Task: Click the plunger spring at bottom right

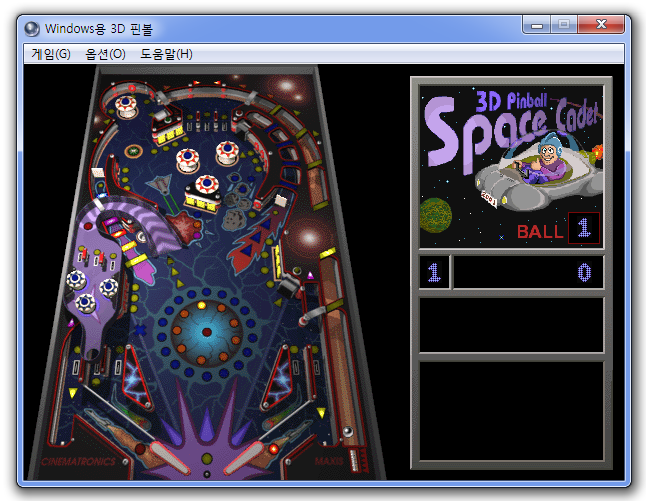Action: coord(353,461)
